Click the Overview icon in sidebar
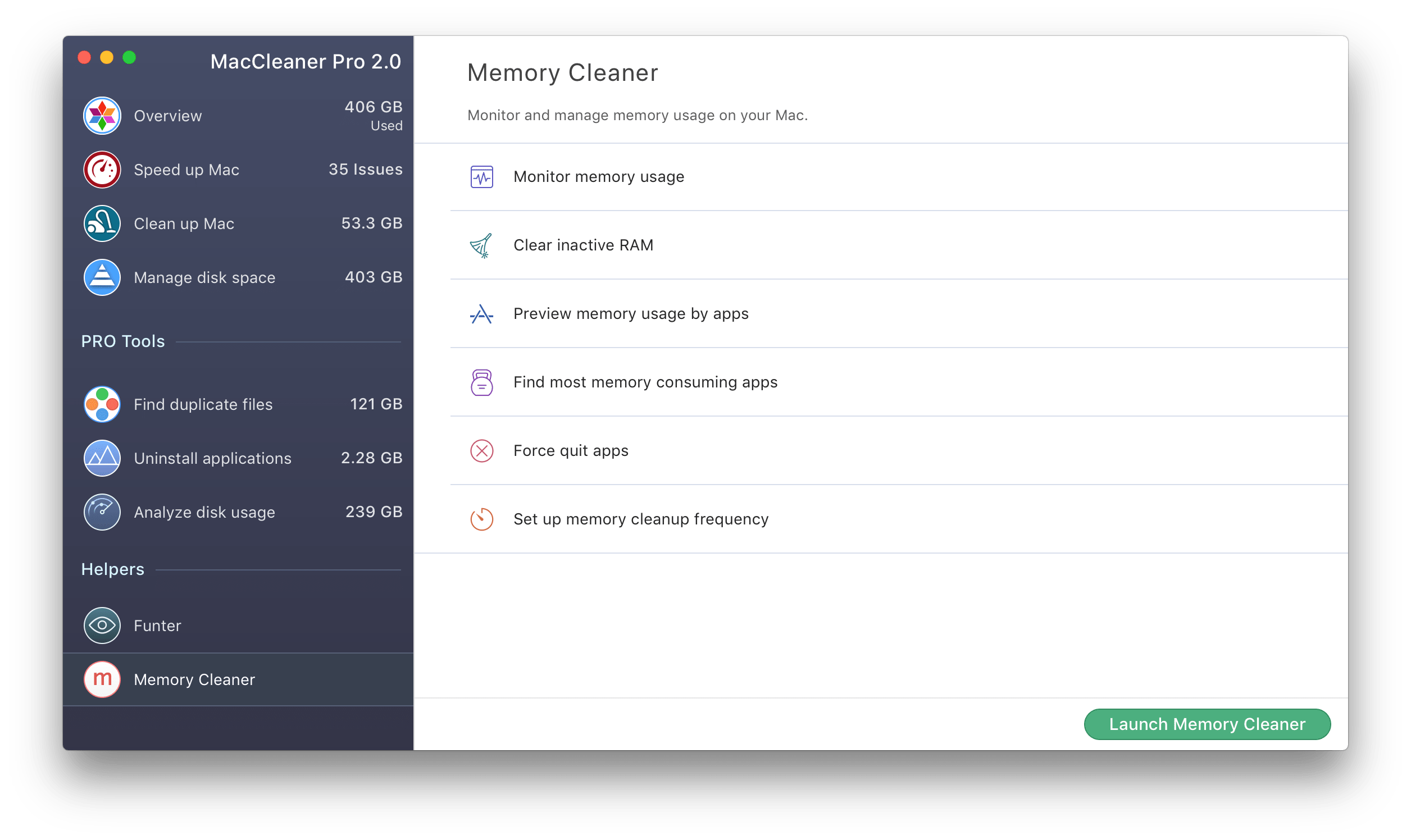 (x=102, y=115)
